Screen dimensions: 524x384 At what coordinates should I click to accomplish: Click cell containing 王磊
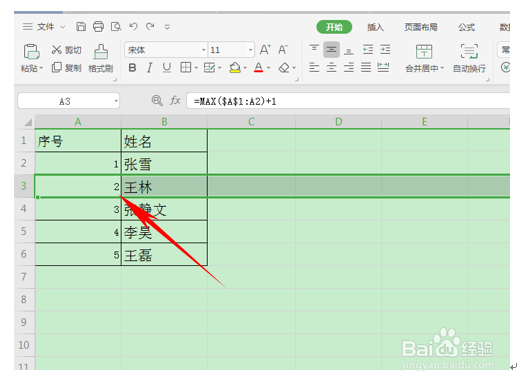click(x=164, y=254)
